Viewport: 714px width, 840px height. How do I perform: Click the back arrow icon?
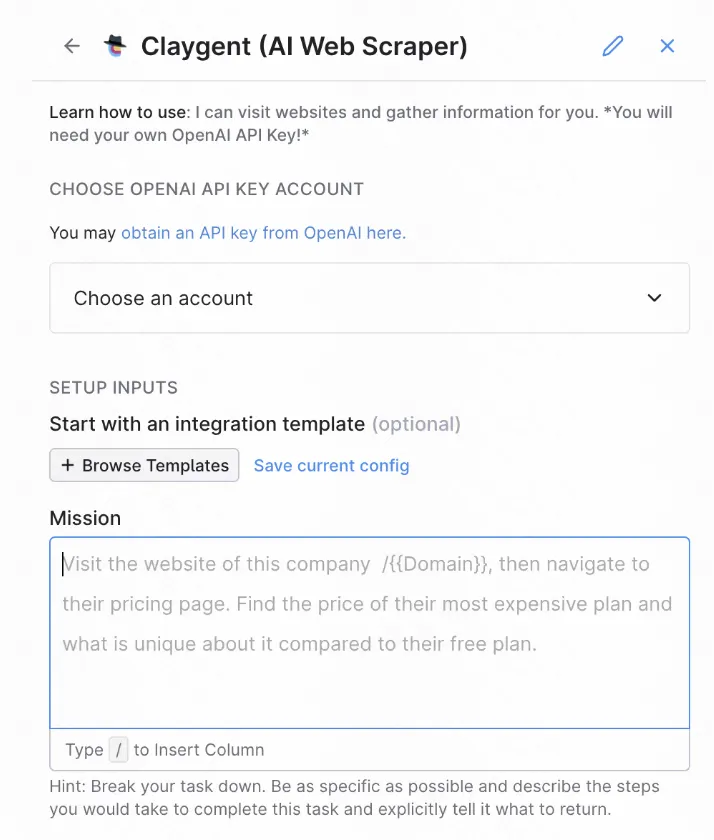click(71, 46)
